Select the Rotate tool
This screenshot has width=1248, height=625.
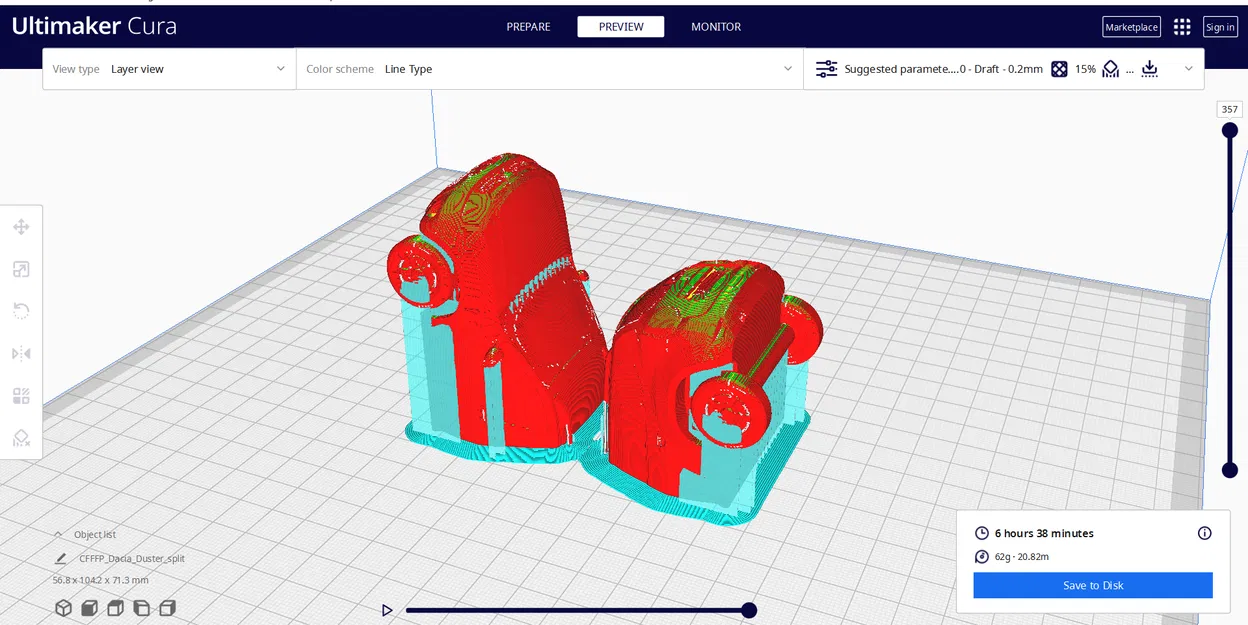[x=21, y=310]
